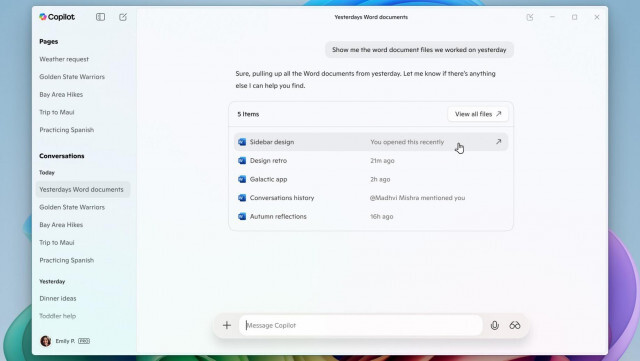Click the user message about word documents
Screen dimensions: 640x361
pos(419,50)
